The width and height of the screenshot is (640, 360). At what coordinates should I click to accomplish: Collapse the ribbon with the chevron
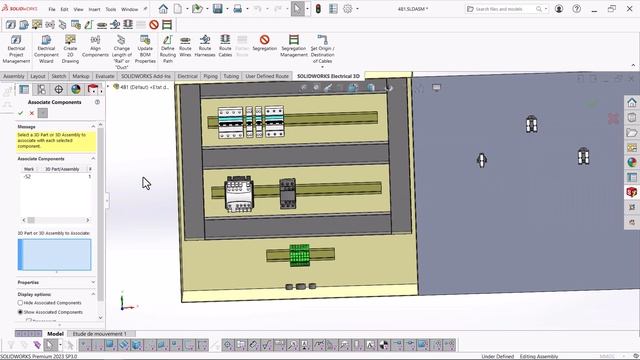633,65
